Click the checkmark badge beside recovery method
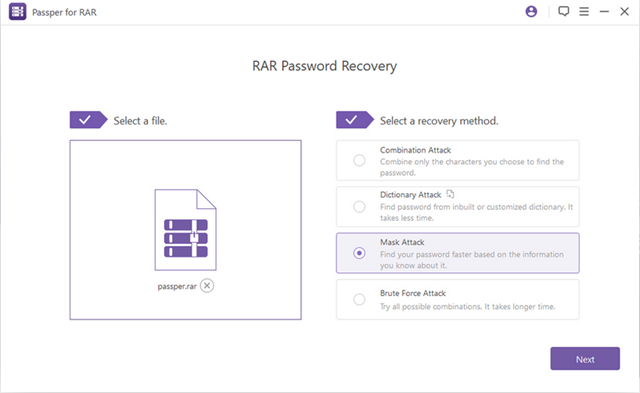 [x=355, y=120]
